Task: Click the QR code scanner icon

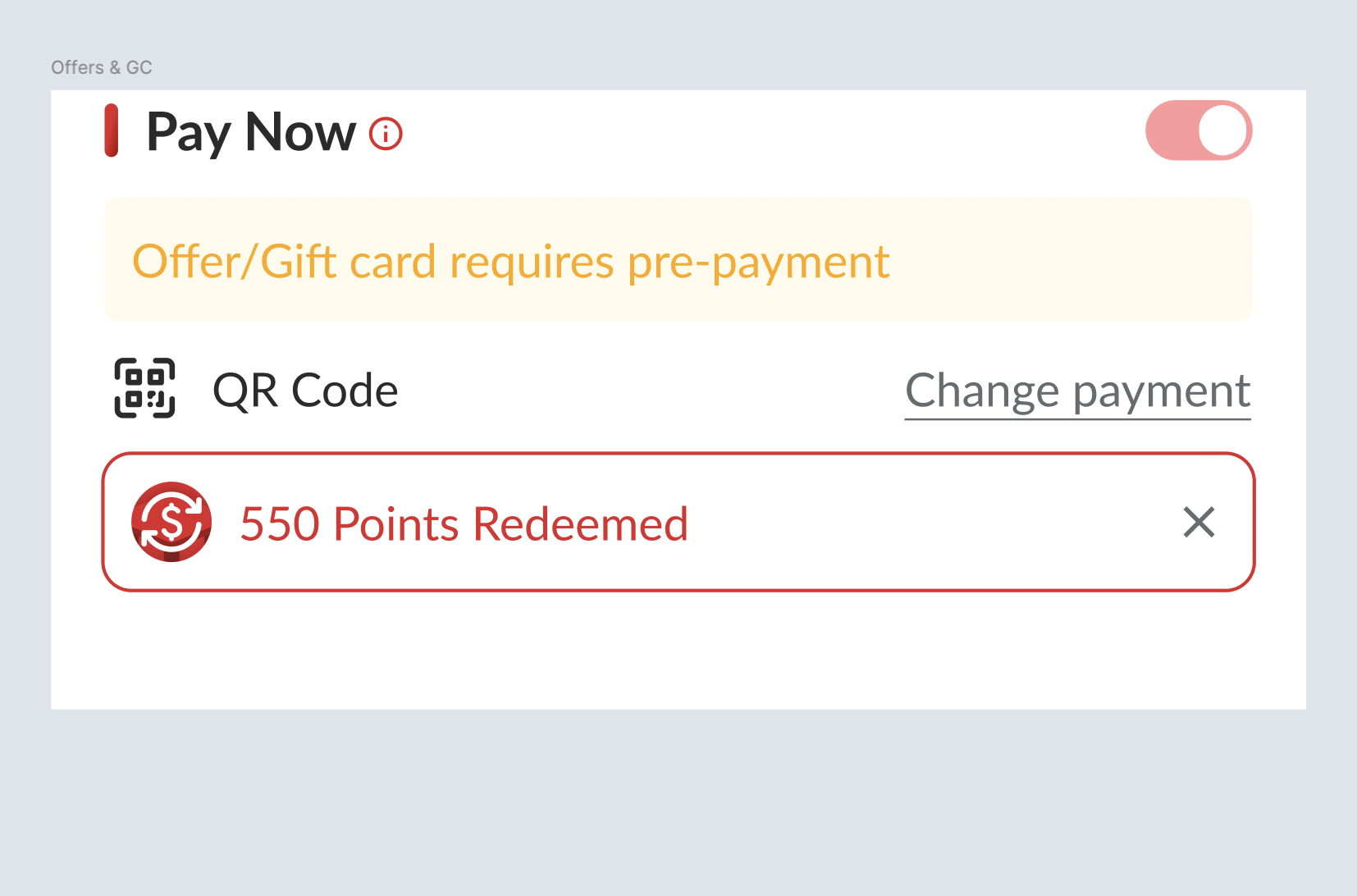Action: coord(144,388)
